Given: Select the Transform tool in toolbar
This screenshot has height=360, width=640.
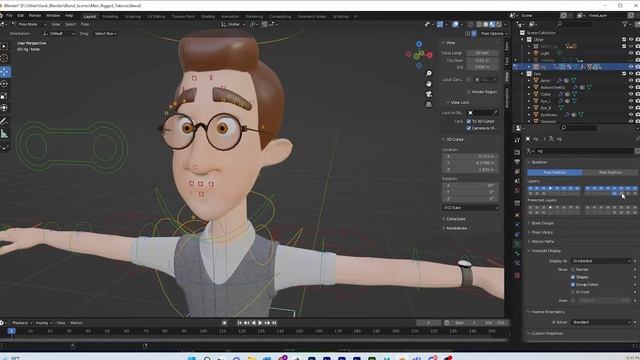Looking at the screenshot, I should (x=4, y=108).
